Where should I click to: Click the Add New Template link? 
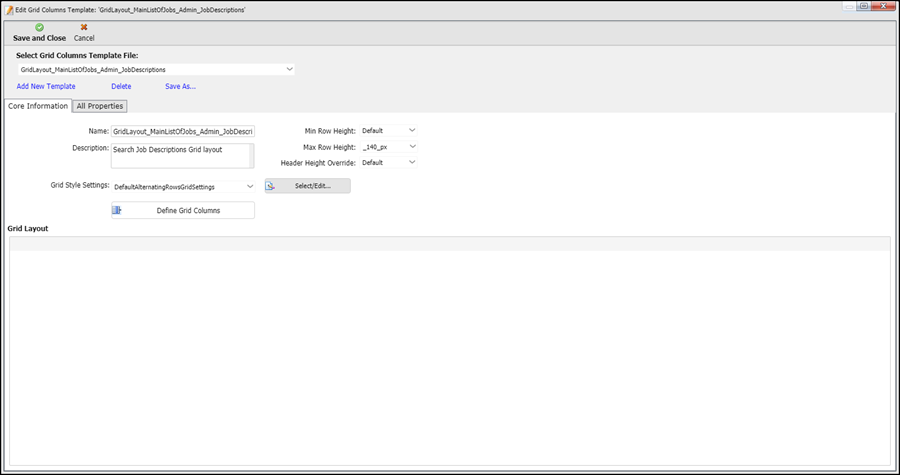[x=46, y=87]
